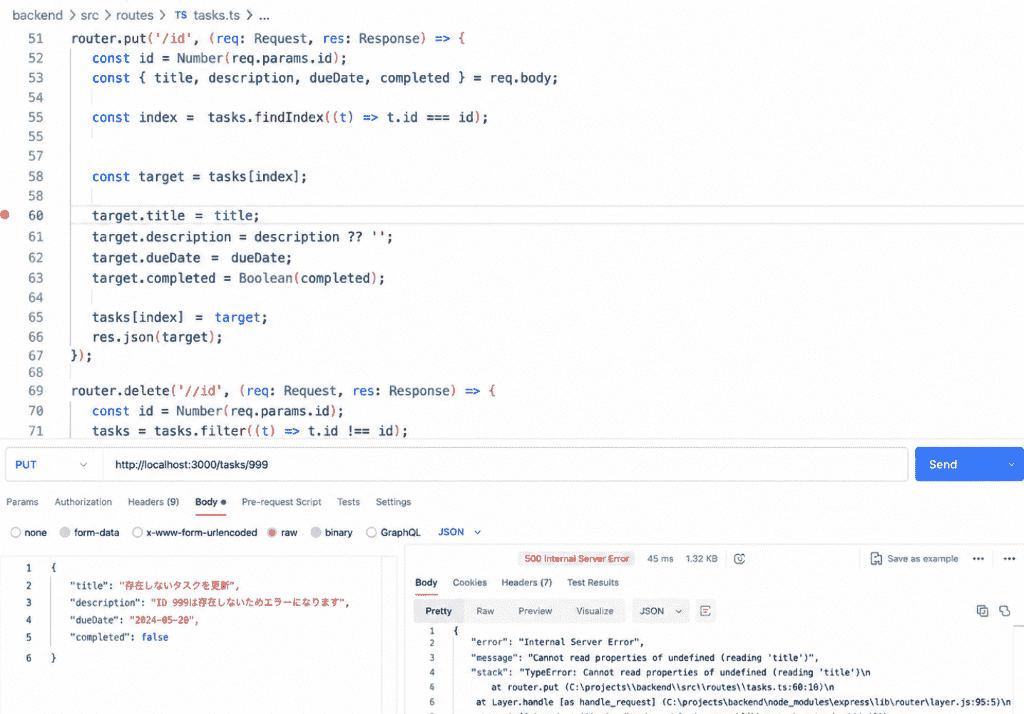
Task: Select the form-data body type
Action: coord(65,533)
